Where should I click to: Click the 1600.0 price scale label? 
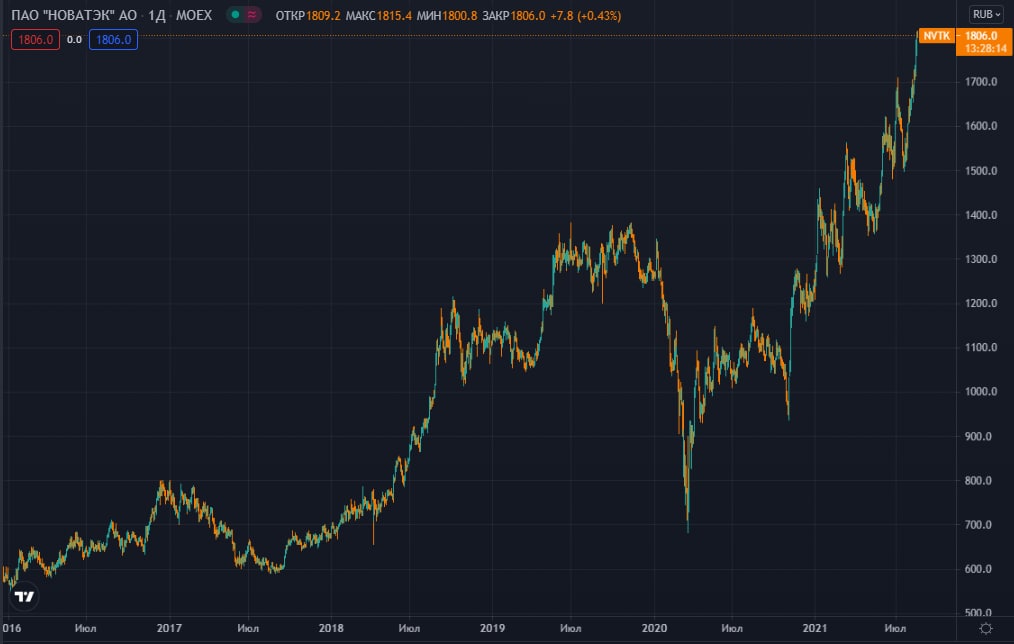[981, 126]
